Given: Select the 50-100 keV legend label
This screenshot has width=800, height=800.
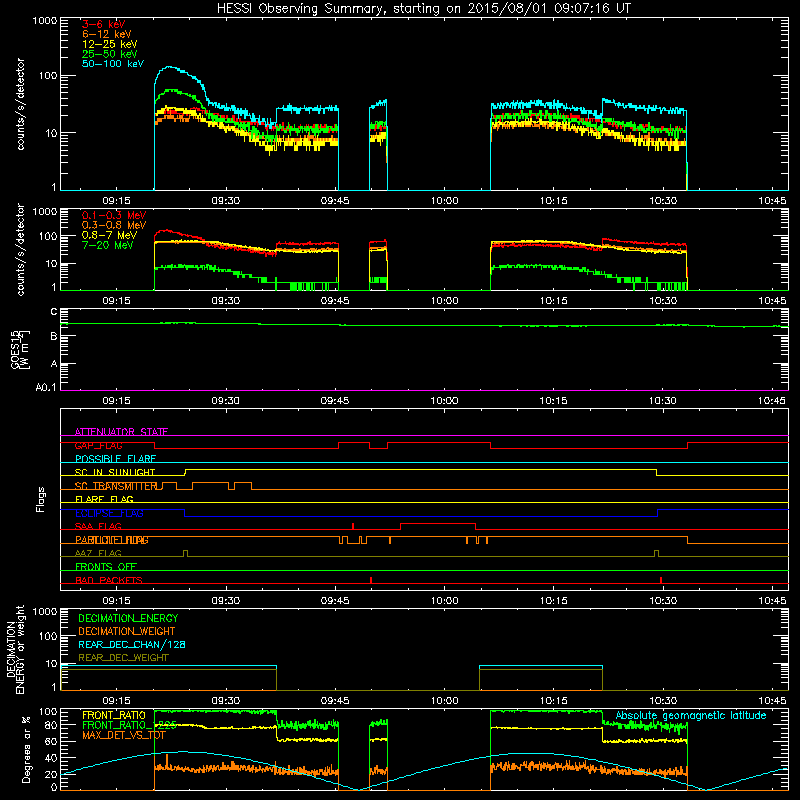Looking at the screenshot, I should pyautogui.click(x=113, y=64).
